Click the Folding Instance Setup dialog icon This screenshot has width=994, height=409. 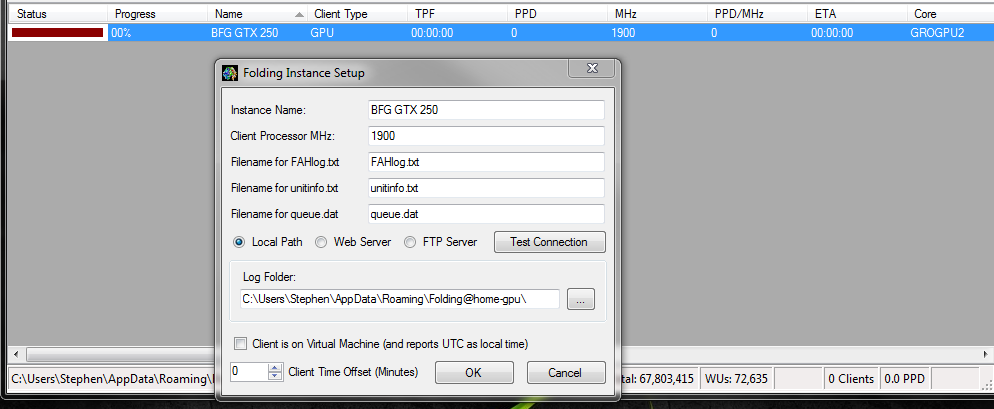tap(229, 73)
